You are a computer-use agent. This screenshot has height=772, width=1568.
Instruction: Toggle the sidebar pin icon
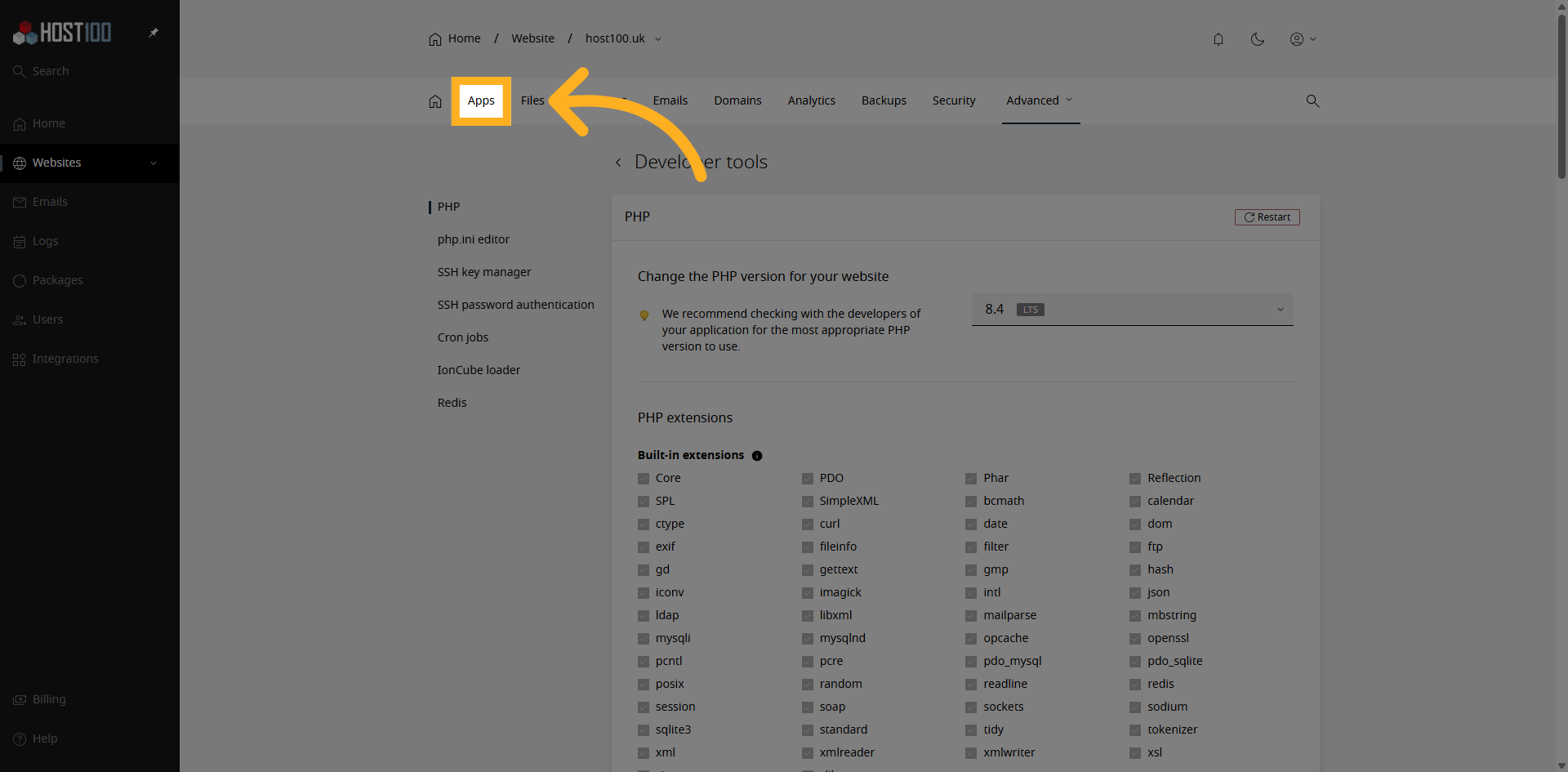coord(154,33)
